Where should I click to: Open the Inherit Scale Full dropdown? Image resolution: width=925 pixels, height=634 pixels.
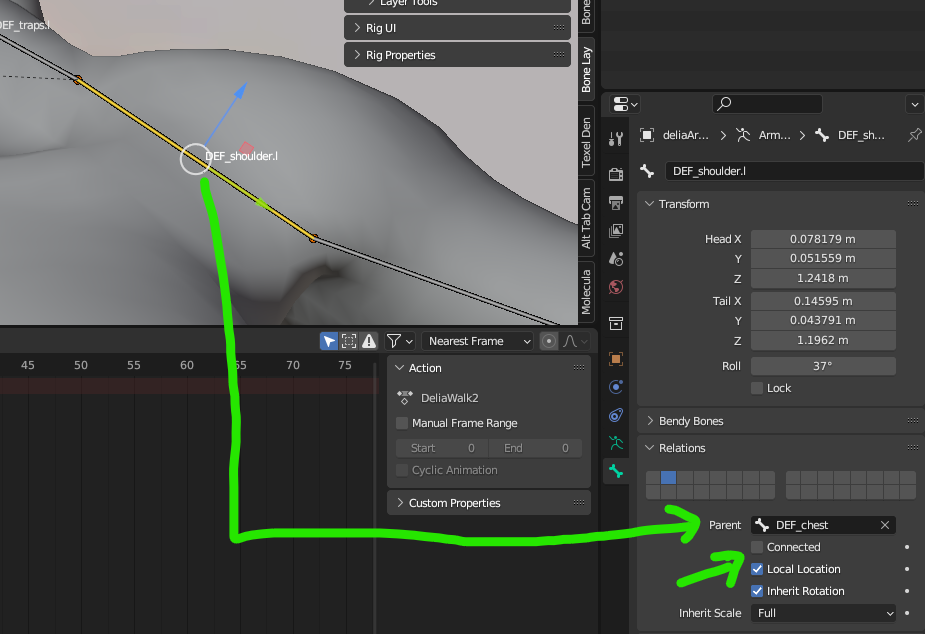click(823, 613)
